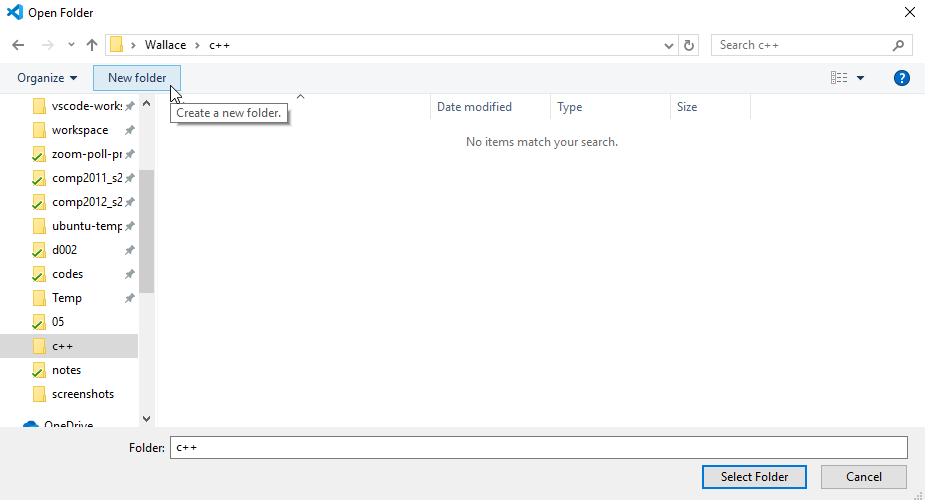This screenshot has width=925, height=500.
Task: Open the Organize menu
Action: 47,78
